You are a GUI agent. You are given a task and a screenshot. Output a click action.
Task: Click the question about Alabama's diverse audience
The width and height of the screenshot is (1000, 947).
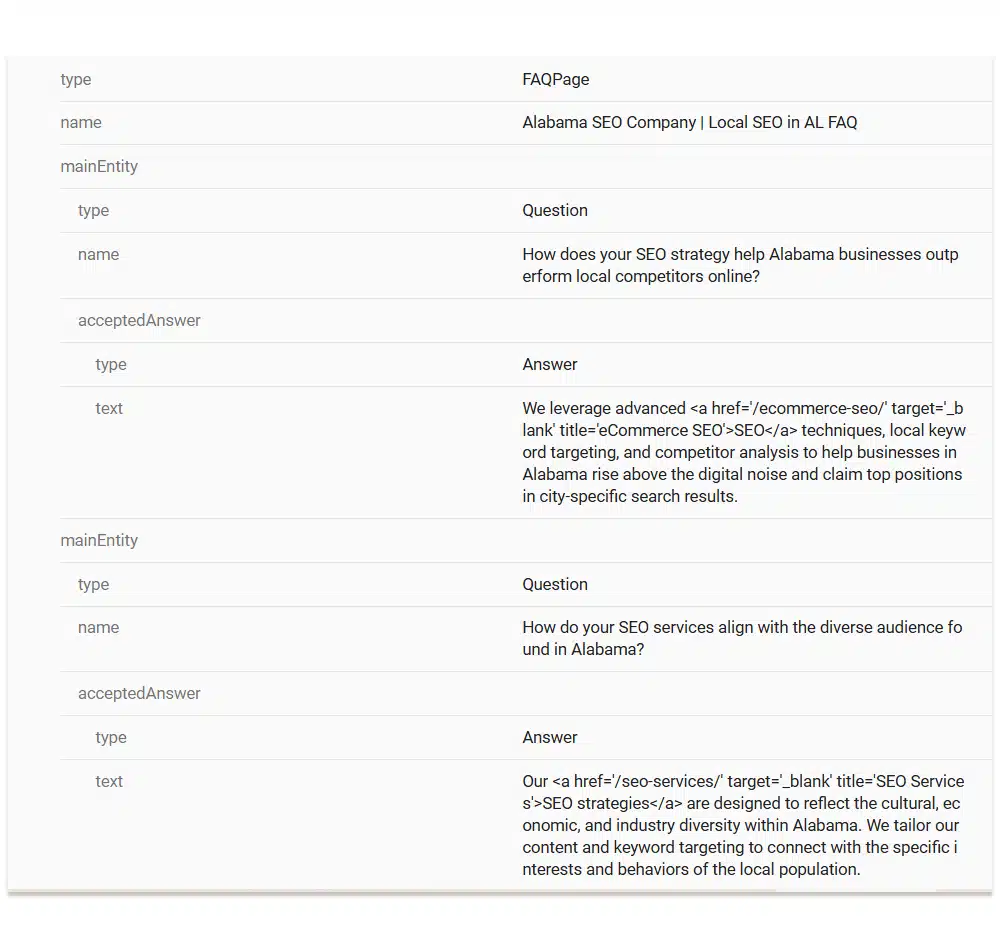click(x=741, y=638)
